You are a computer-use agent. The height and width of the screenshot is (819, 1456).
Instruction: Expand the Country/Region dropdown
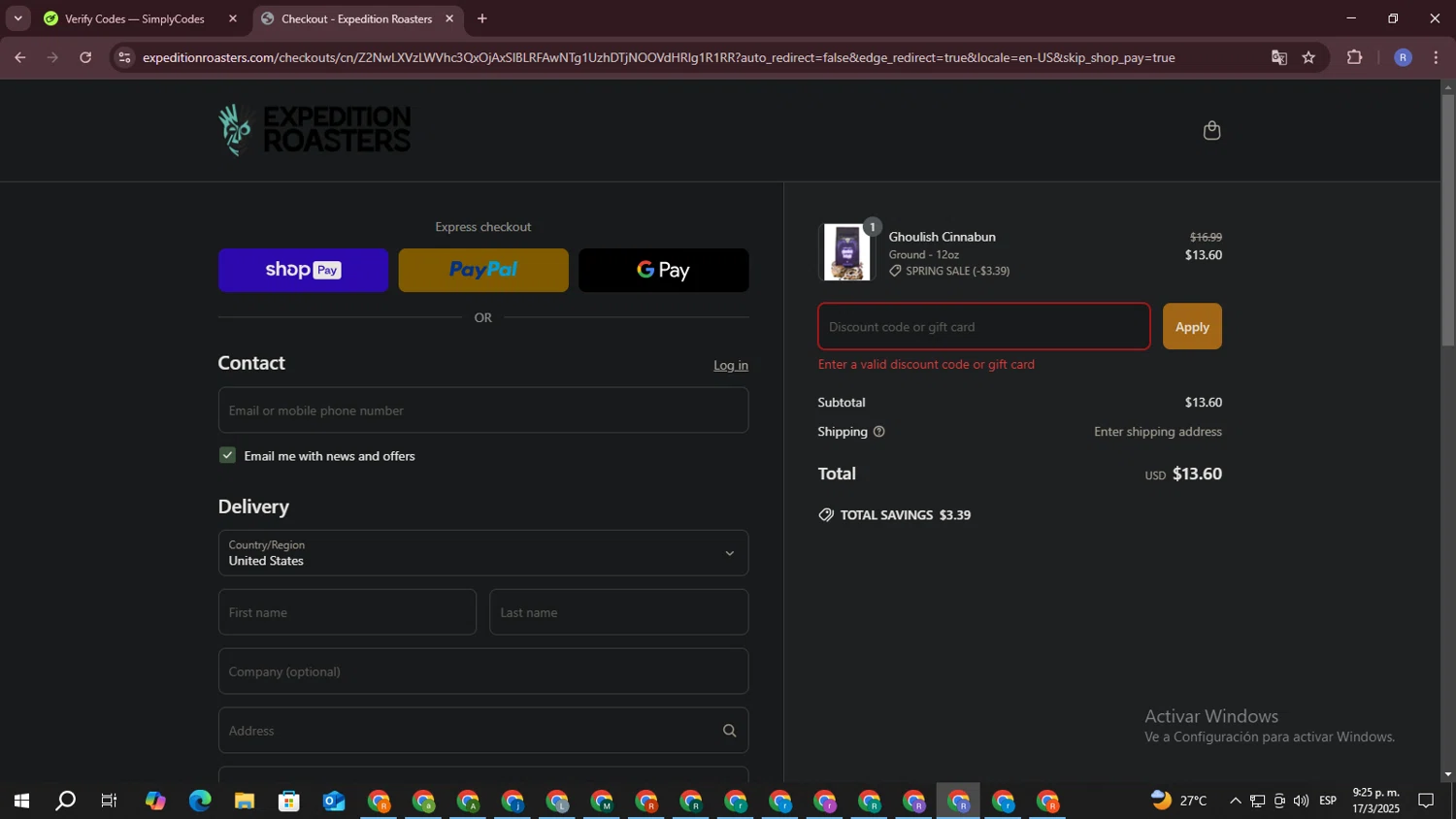(x=483, y=553)
